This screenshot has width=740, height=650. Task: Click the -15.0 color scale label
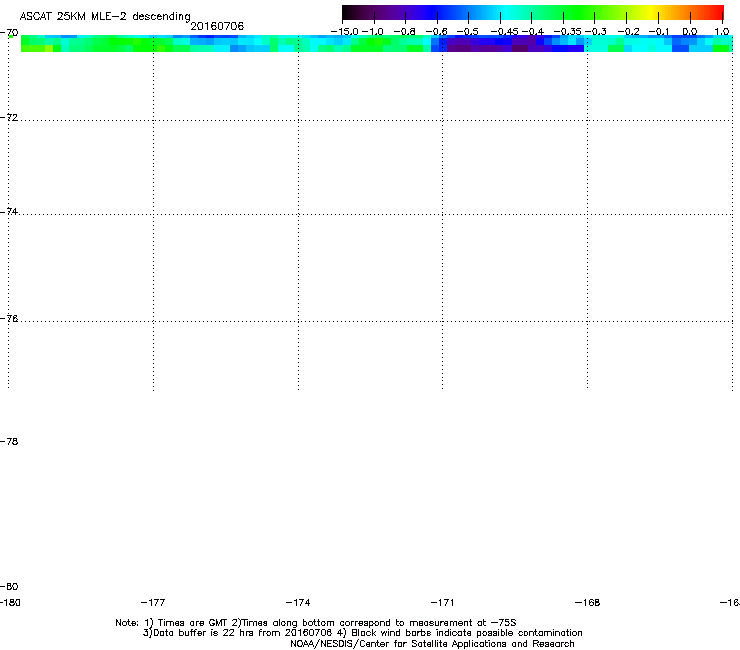345,32
